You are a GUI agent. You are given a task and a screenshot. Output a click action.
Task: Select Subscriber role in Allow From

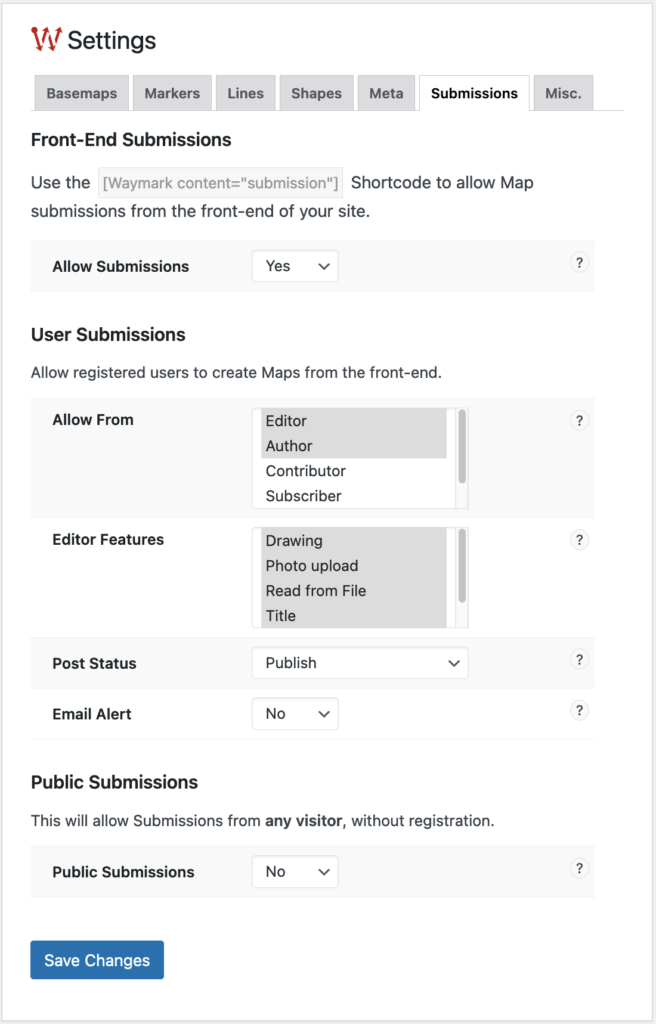pyautogui.click(x=304, y=496)
